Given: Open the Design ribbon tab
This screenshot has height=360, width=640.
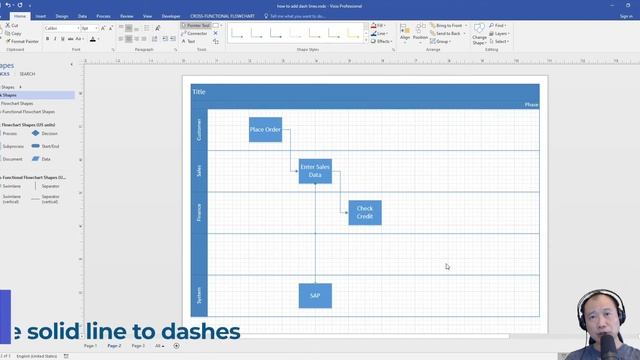Looking at the screenshot, I should point(62,16).
